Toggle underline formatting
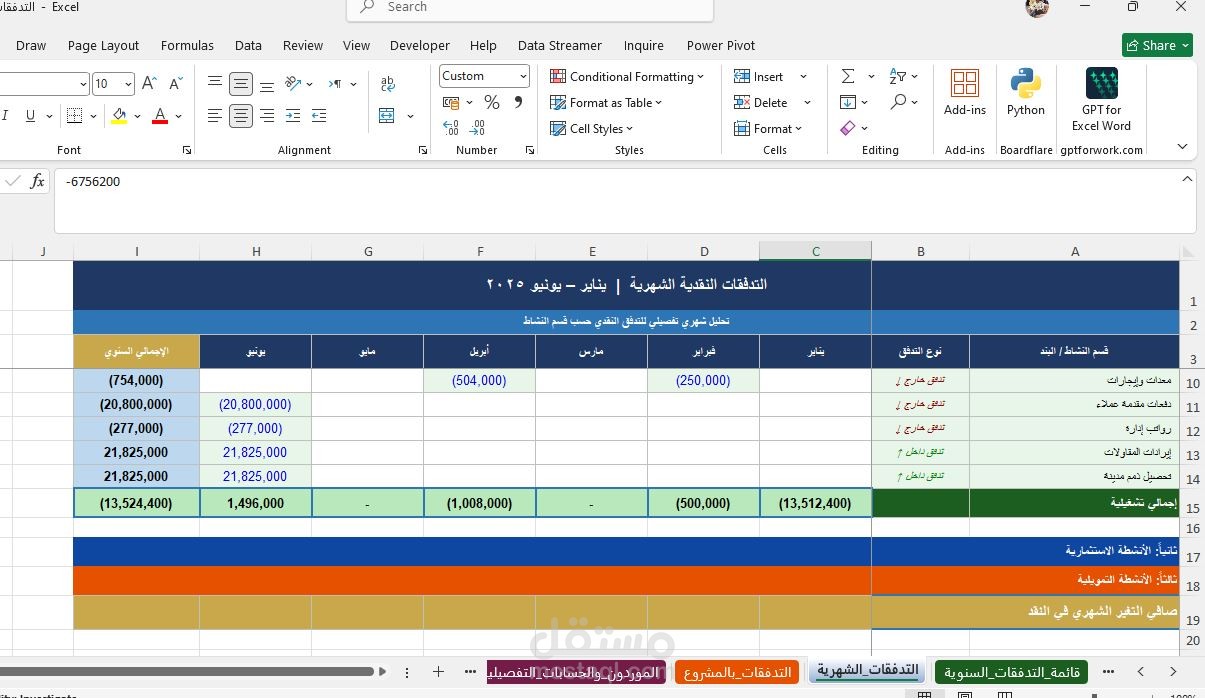This screenshot has height=698, width=1205. (32, 116)
